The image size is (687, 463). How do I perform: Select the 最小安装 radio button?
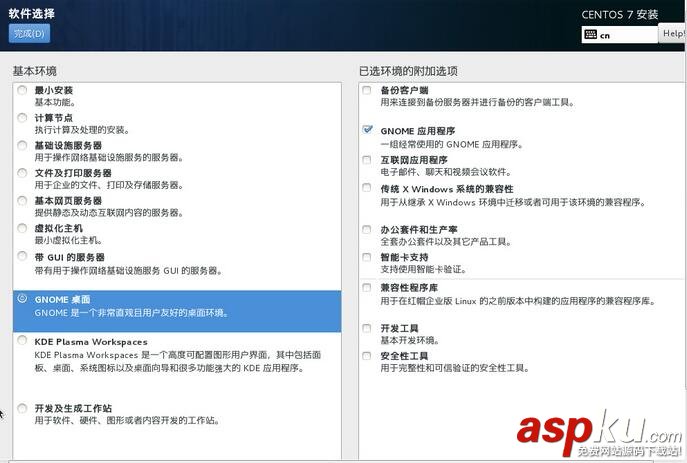tap(22, 90)
